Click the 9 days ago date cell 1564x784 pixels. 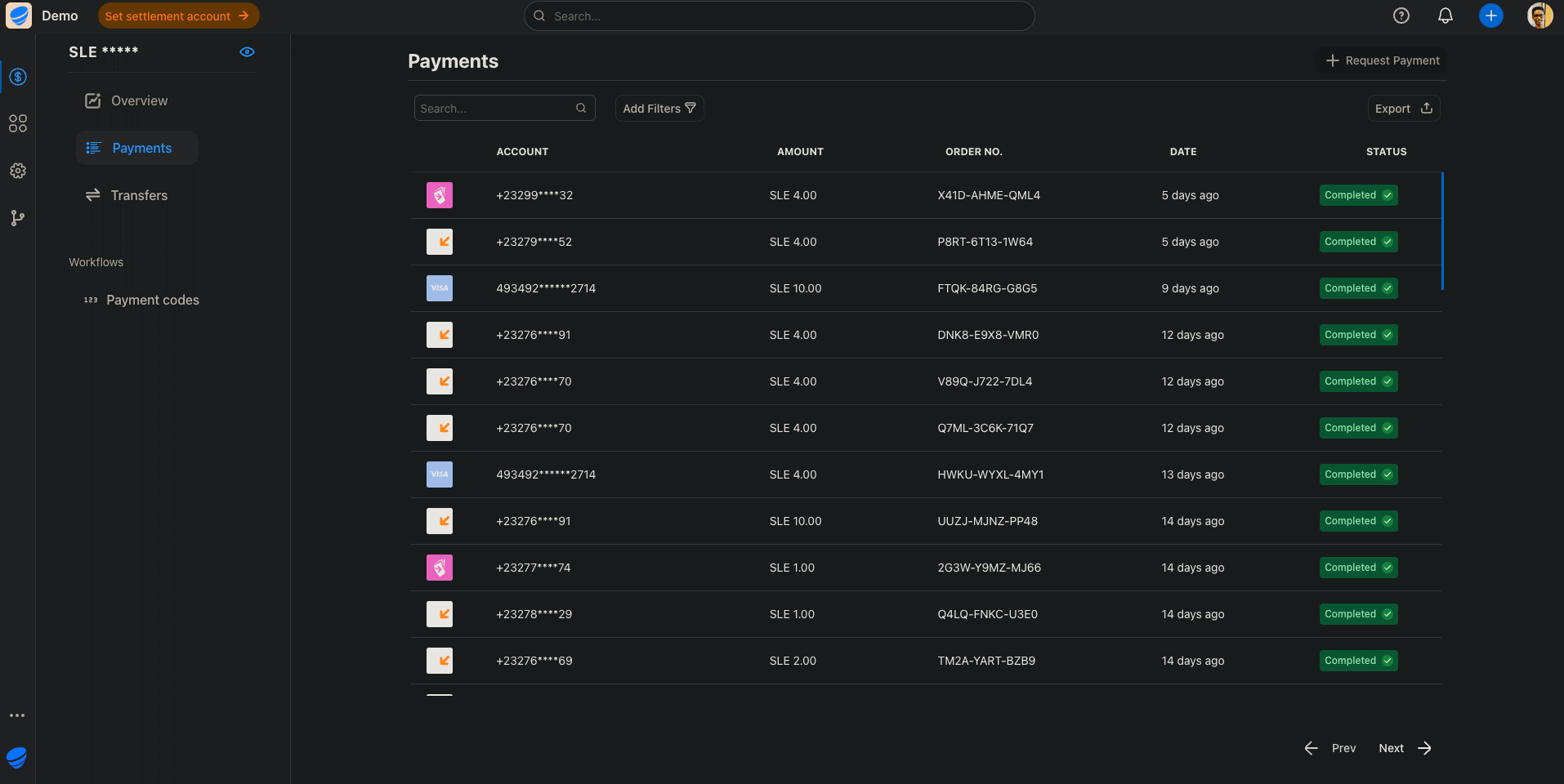point(1190,288)
